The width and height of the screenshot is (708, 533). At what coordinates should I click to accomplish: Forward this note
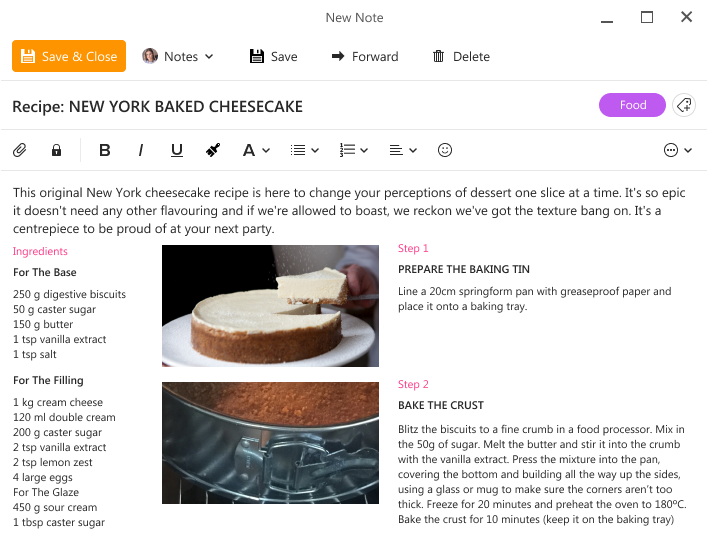click(365, 56)
